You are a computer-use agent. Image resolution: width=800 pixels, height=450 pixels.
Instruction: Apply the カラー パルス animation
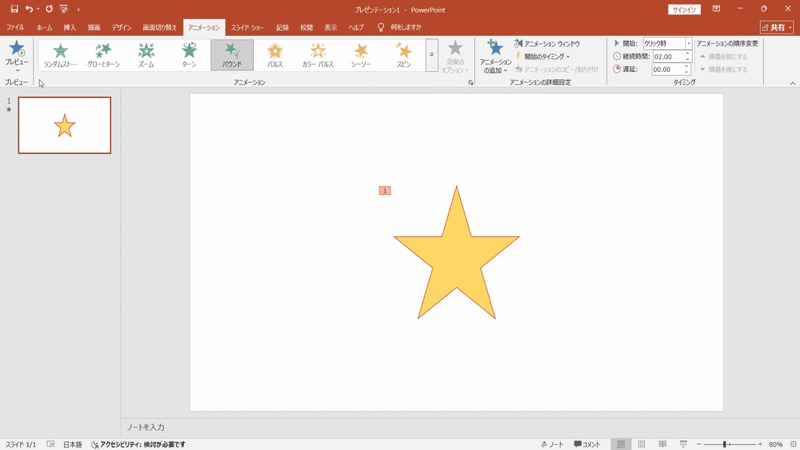[318, 55]
